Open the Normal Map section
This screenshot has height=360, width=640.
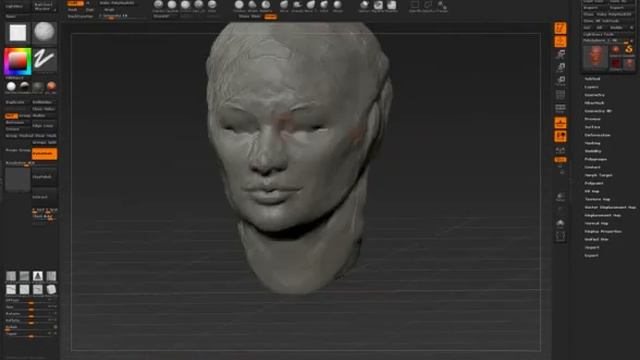(x=596, y=223)
